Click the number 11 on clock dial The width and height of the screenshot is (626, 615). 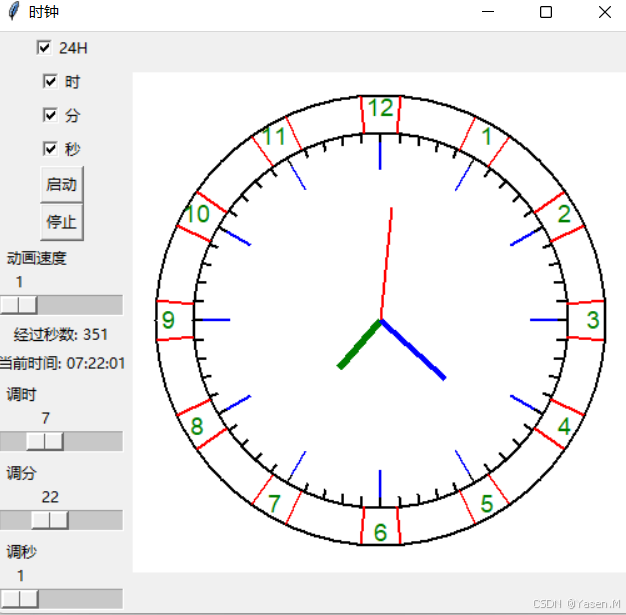pos(274,137)
